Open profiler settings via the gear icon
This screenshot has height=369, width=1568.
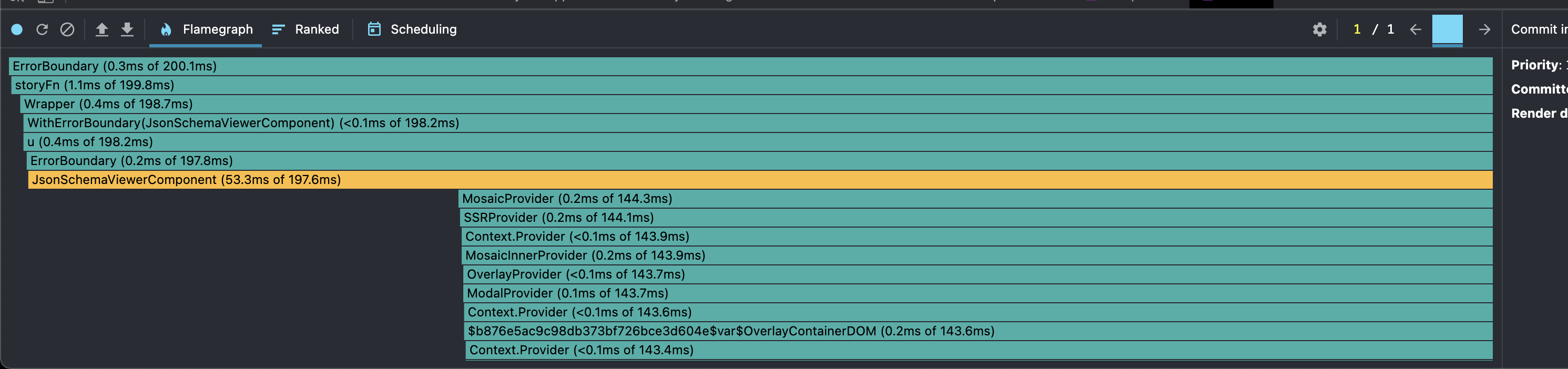tap(1319, 29)
